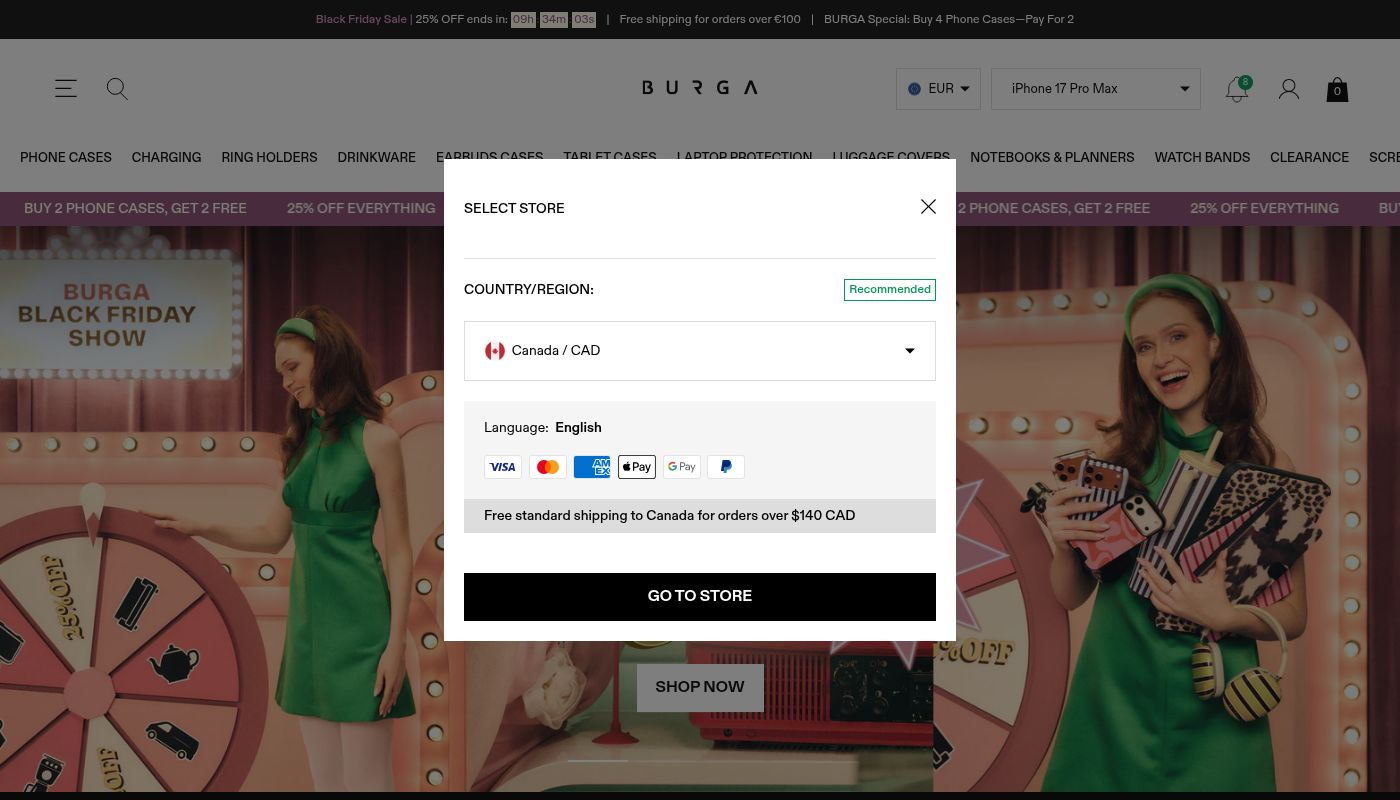Open the notifications bell icon

pyautogui.click(x=1237, y=89)
